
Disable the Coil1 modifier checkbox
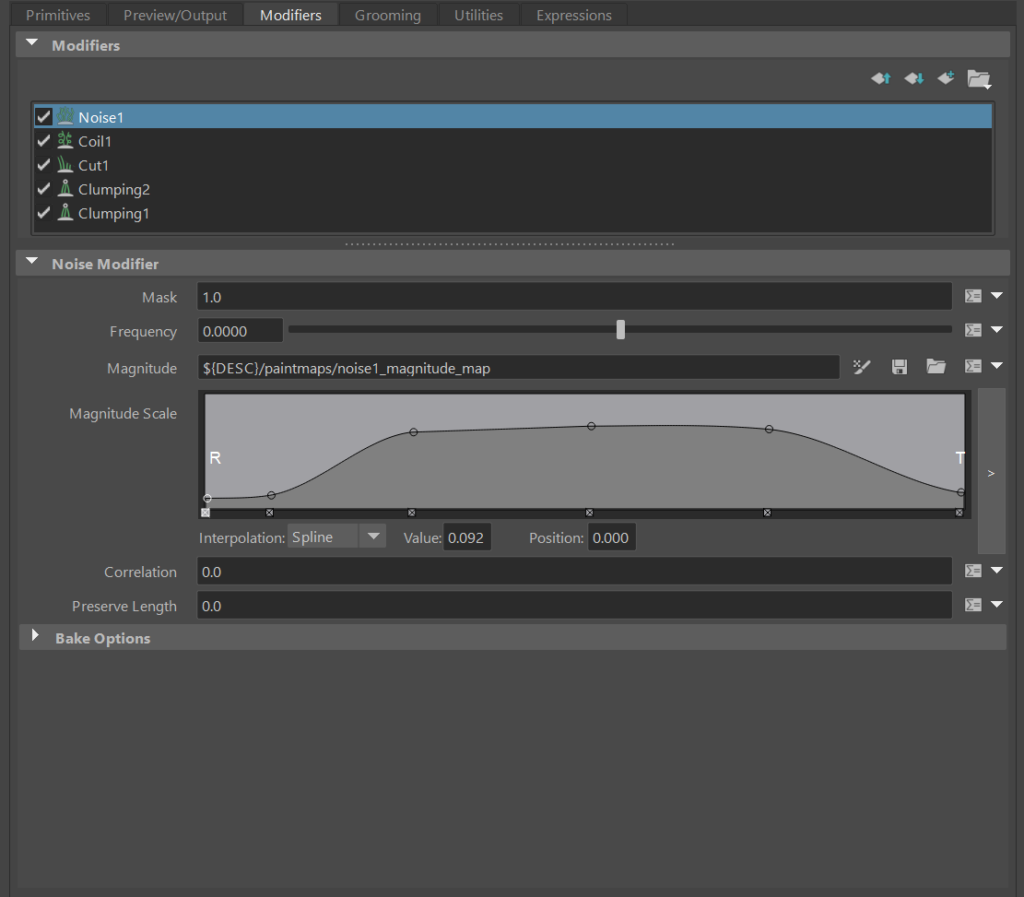coord(43,141)
